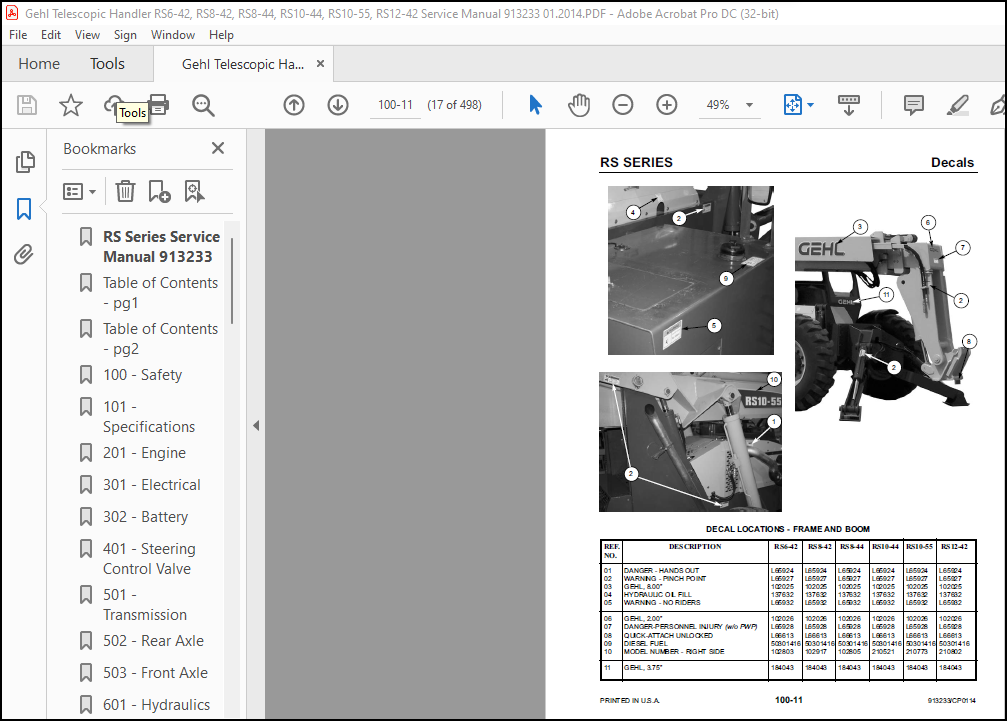Activate the Hand pan tool
Viewport: 1007px width, 721px height.
579,105
